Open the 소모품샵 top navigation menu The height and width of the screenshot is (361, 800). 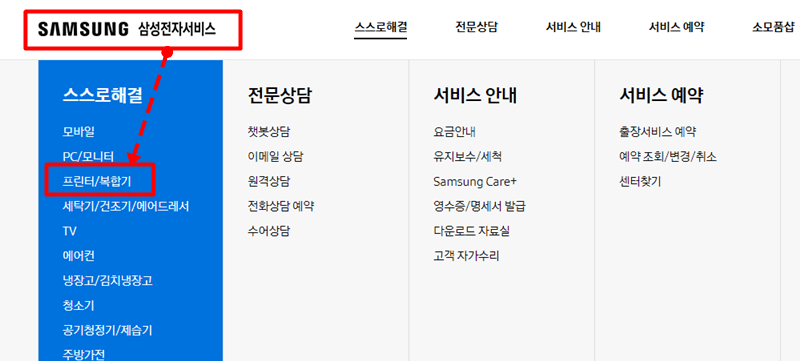point(773,27)
